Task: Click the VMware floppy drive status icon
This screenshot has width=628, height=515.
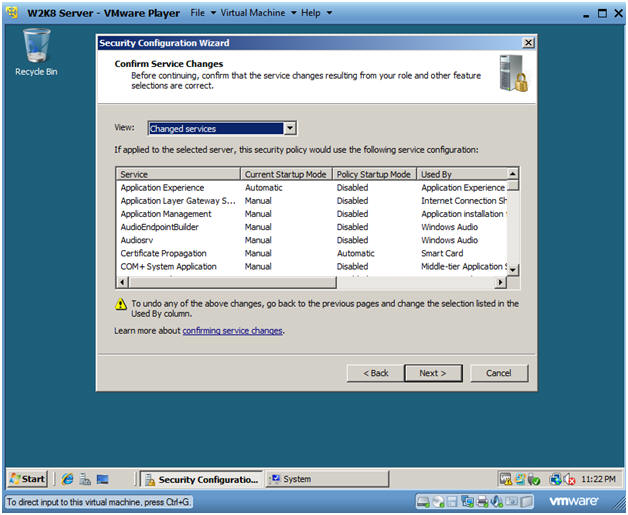Action: click(x=452, y=501)
